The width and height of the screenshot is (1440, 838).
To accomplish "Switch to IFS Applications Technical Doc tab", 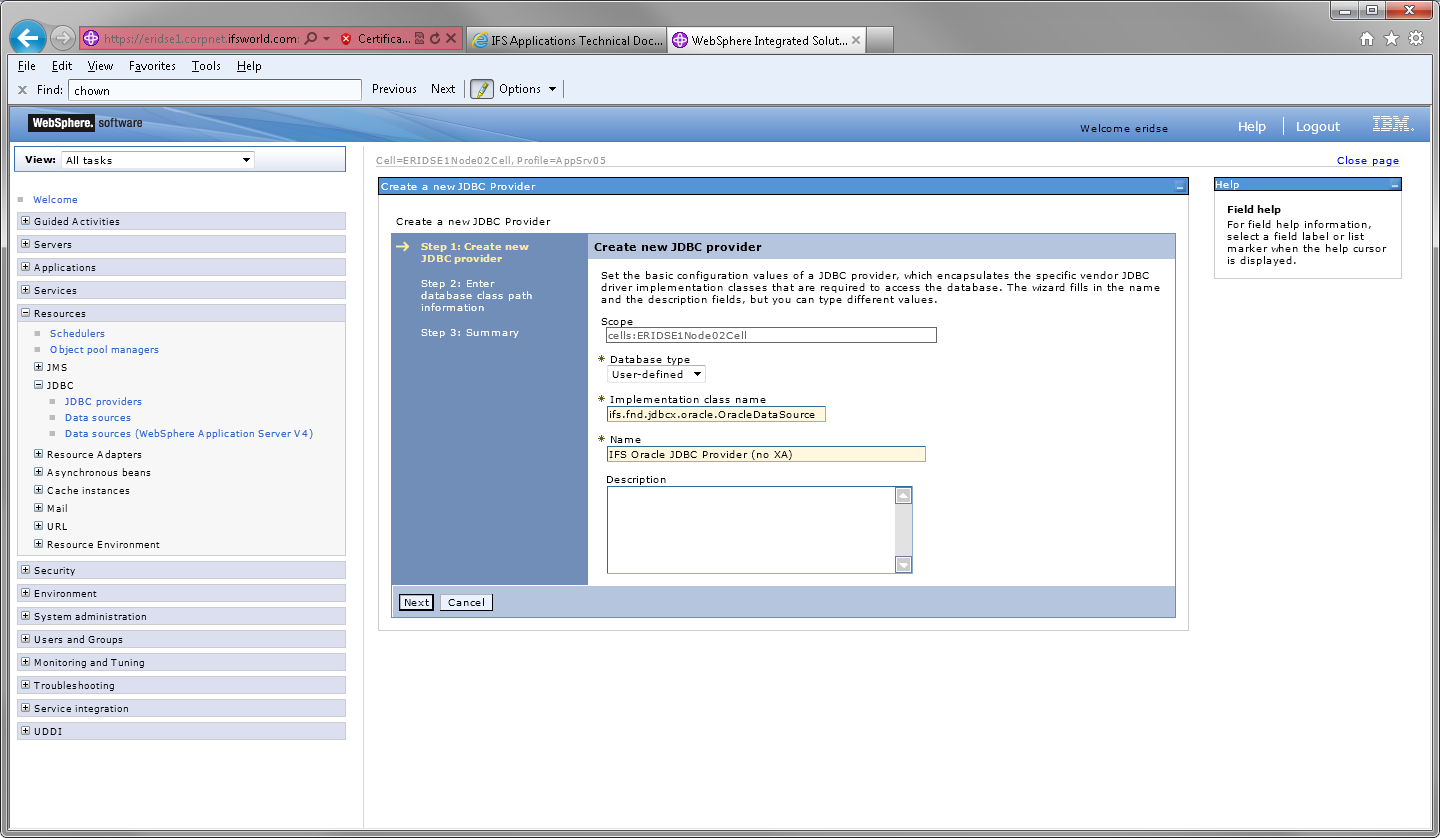I will click(566, 40).
